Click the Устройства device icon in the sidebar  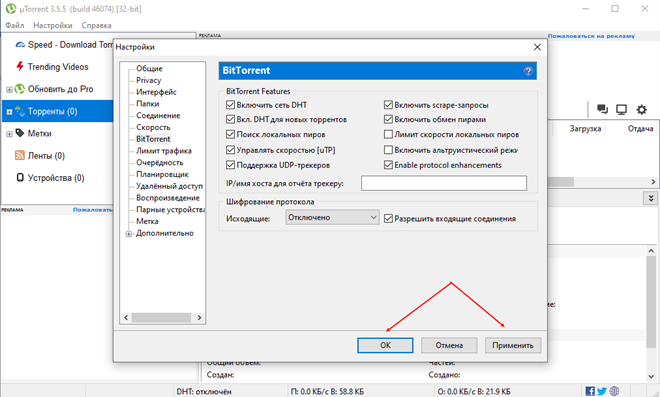(x=20, y=178)
